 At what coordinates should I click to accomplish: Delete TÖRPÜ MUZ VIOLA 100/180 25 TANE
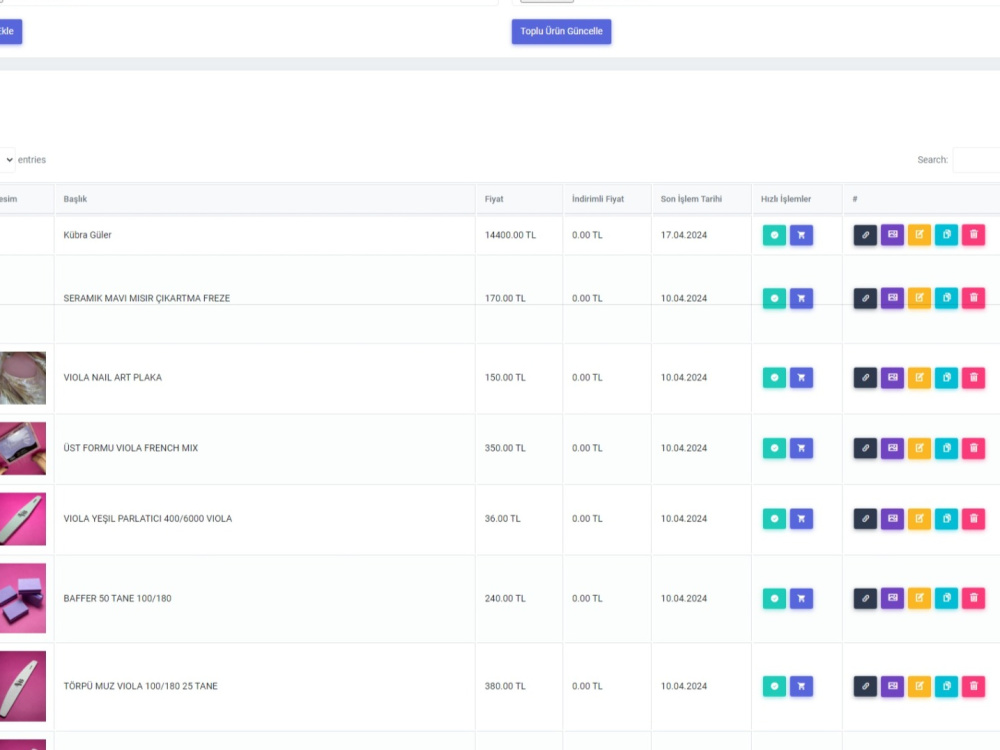(x=973, y=686)
